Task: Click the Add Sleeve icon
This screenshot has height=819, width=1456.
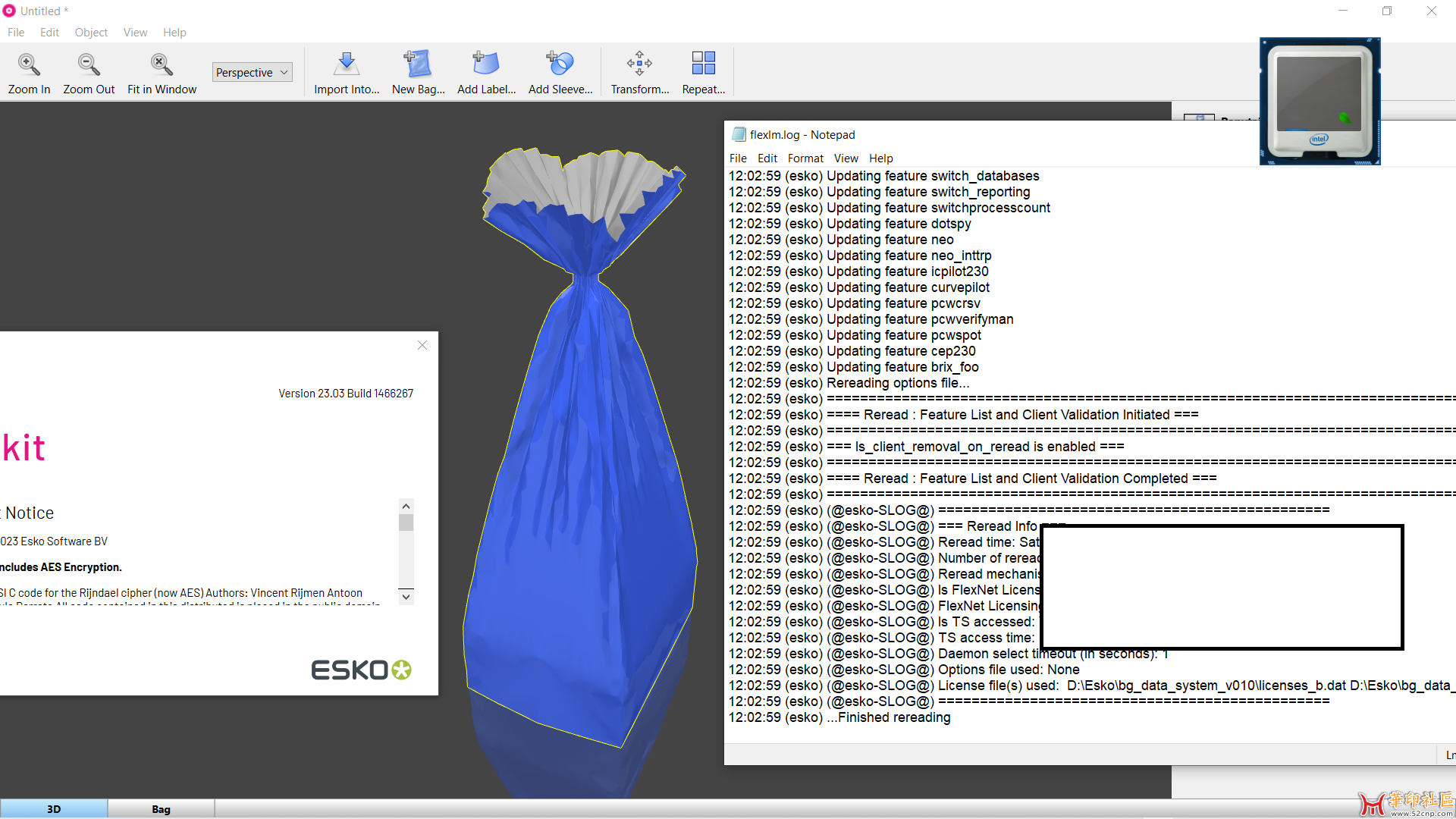Action: click(x=560, y=65)
